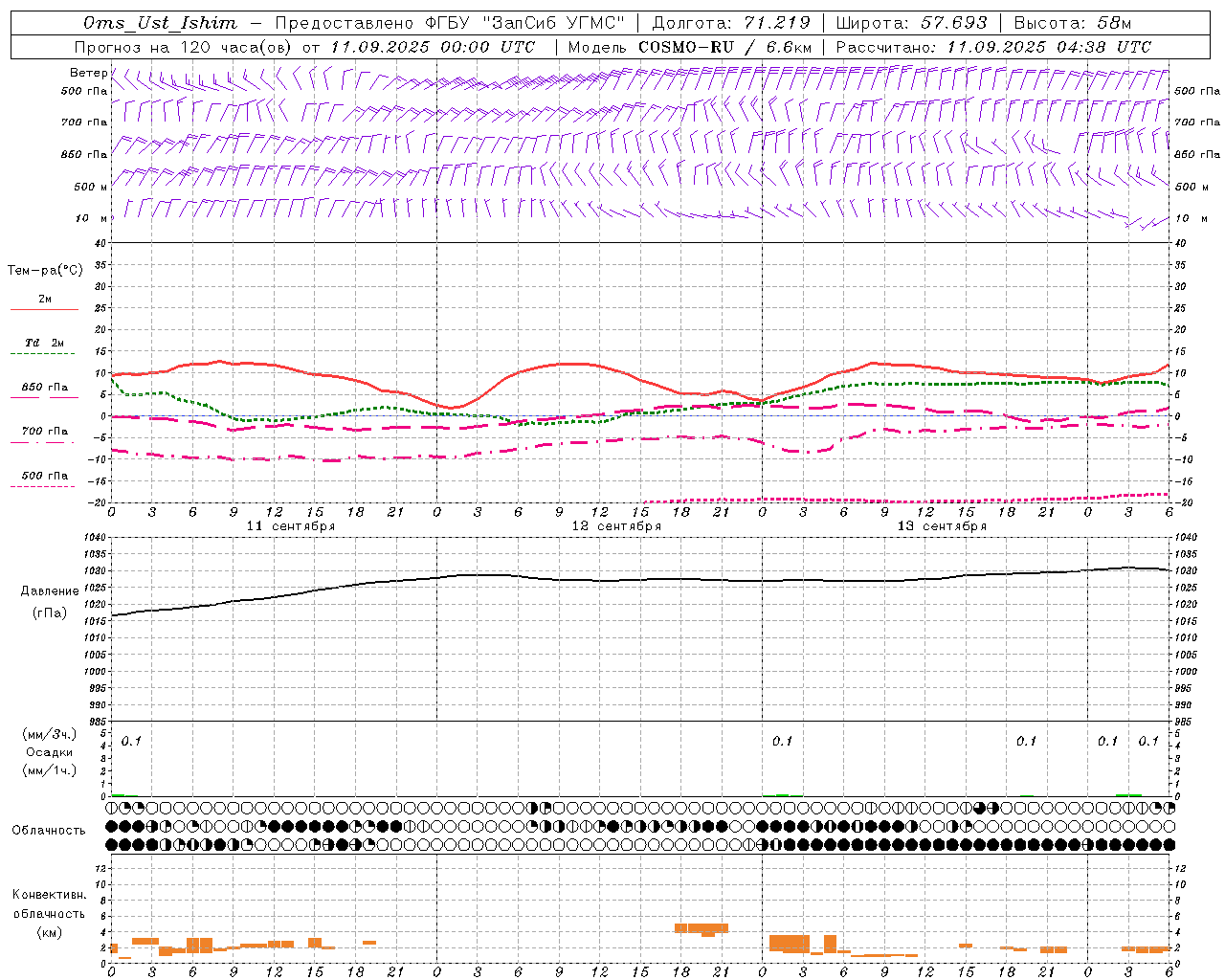Image resolution: width=1225 pixels, height=980 pixels.
Task: Click the Ветер wind panel label
Action: coord(88,73)
